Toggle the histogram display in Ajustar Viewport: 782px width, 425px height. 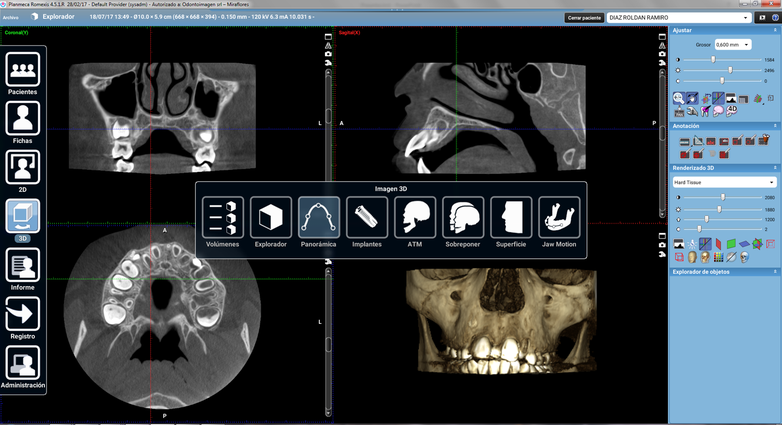click(731, 98)
